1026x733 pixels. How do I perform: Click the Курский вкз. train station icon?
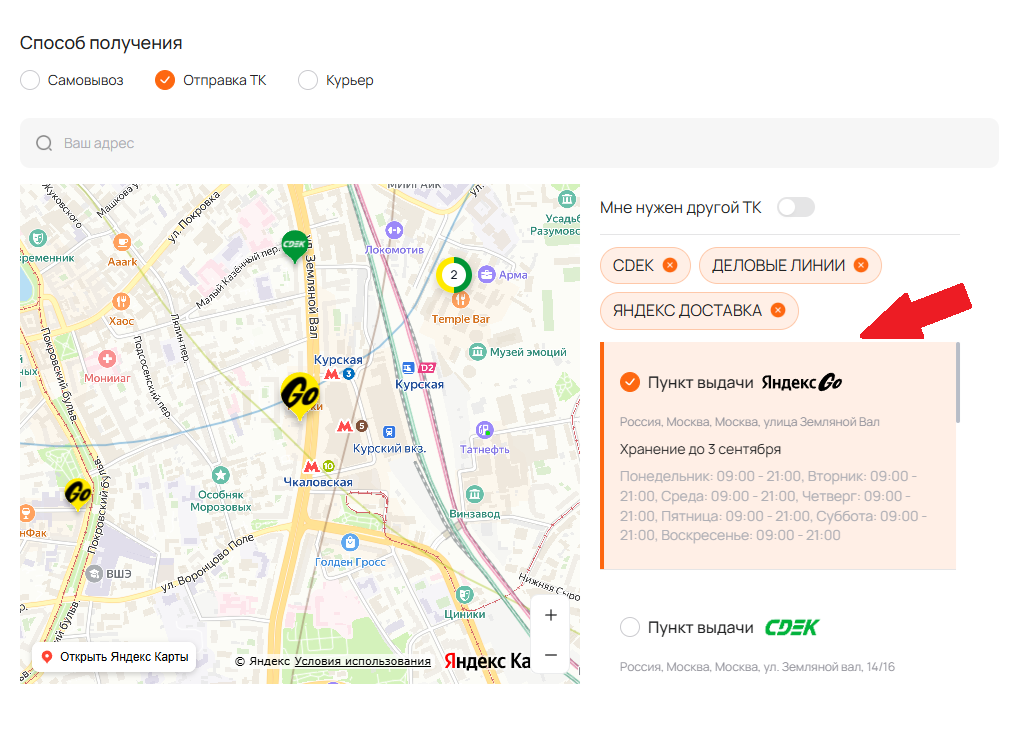(389, 432)
